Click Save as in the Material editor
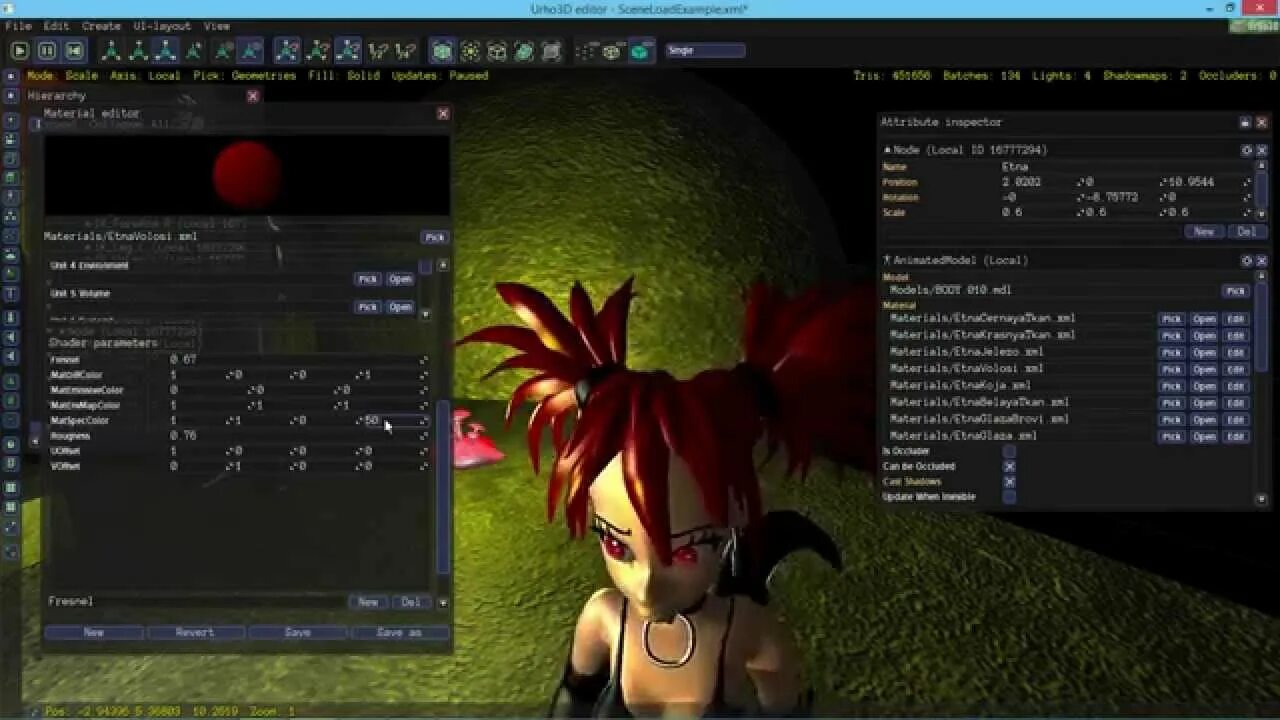Image resolution: width=1280 pixels, height=720 pixels. pos(399,633)
